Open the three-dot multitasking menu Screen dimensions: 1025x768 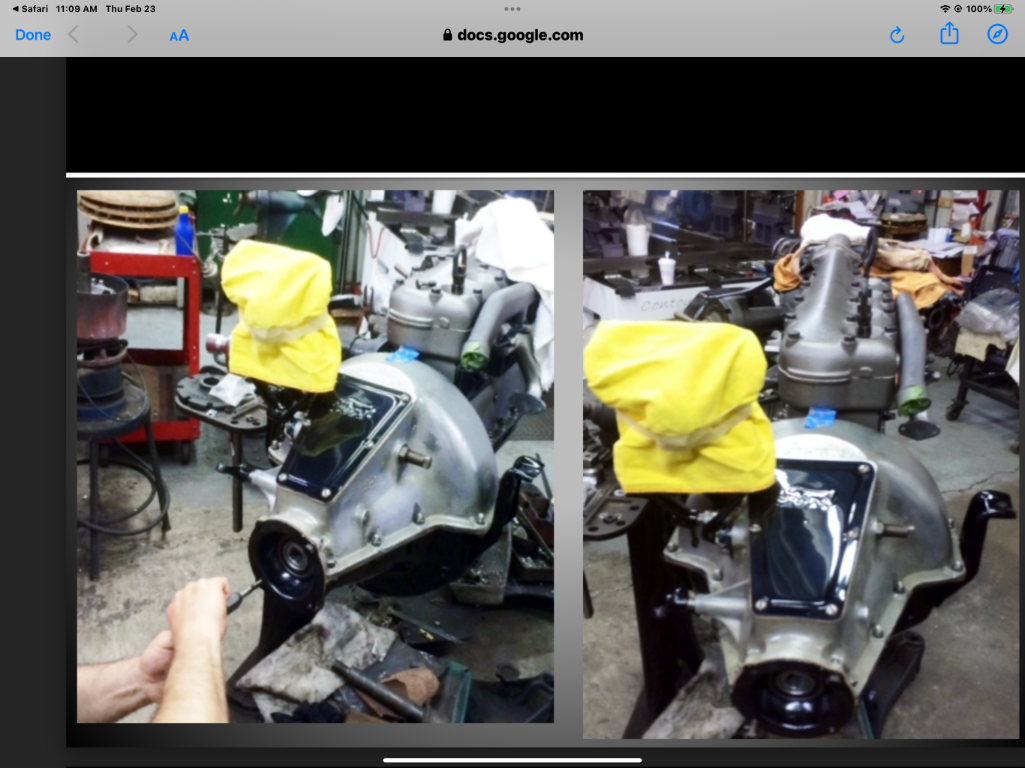pyautogui.click(x=512, y=9)
